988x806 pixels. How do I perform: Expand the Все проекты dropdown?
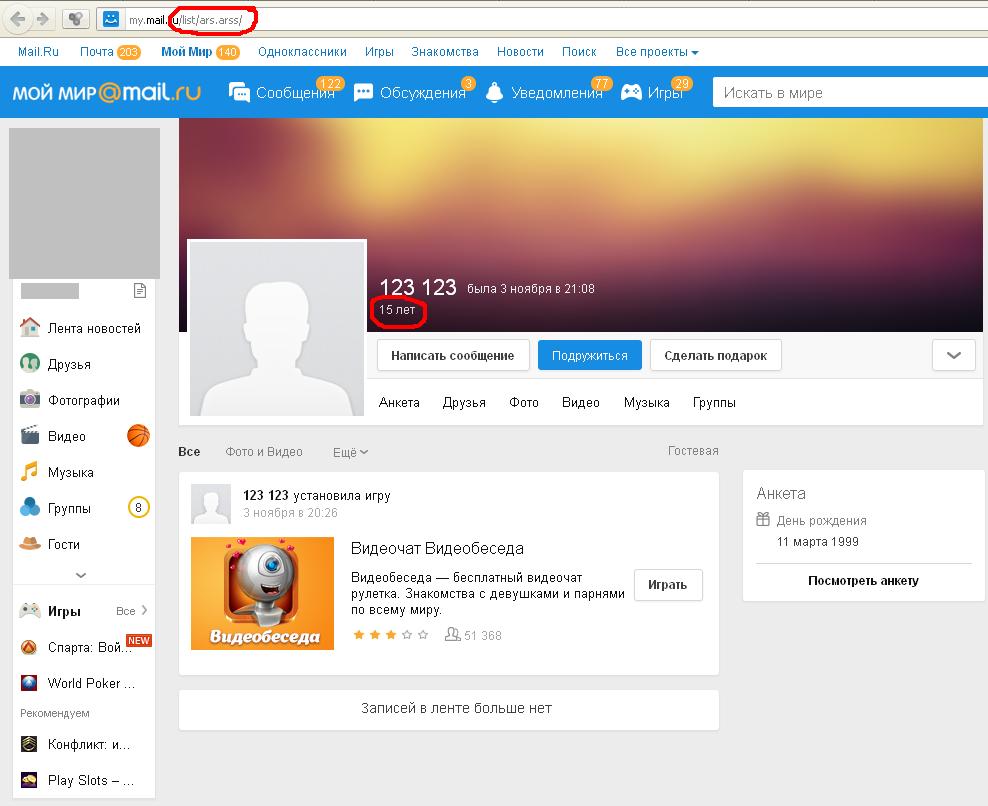click(657, 52)
